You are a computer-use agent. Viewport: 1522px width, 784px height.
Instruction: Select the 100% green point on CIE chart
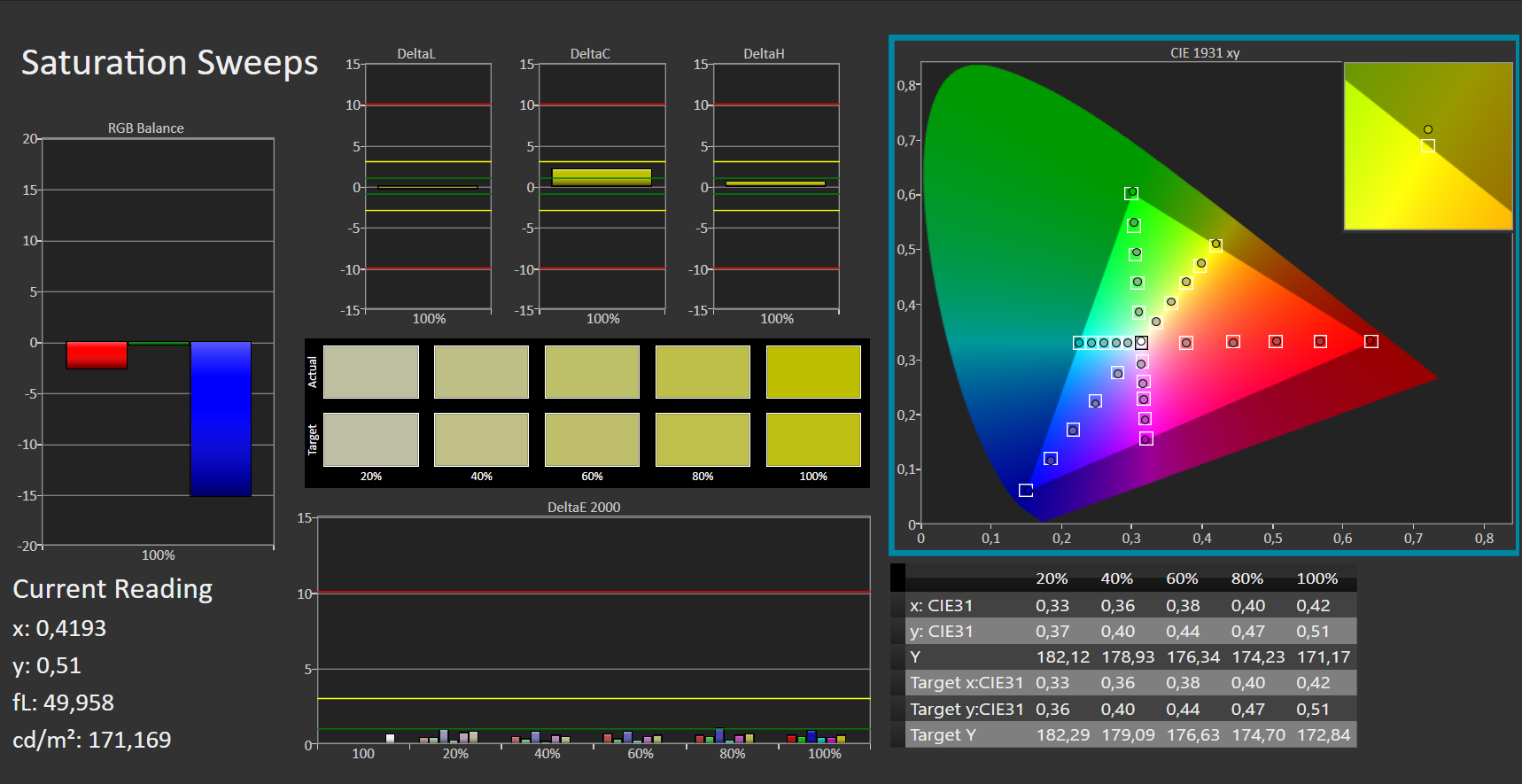pyautogui.click(x=1131, y=192)
